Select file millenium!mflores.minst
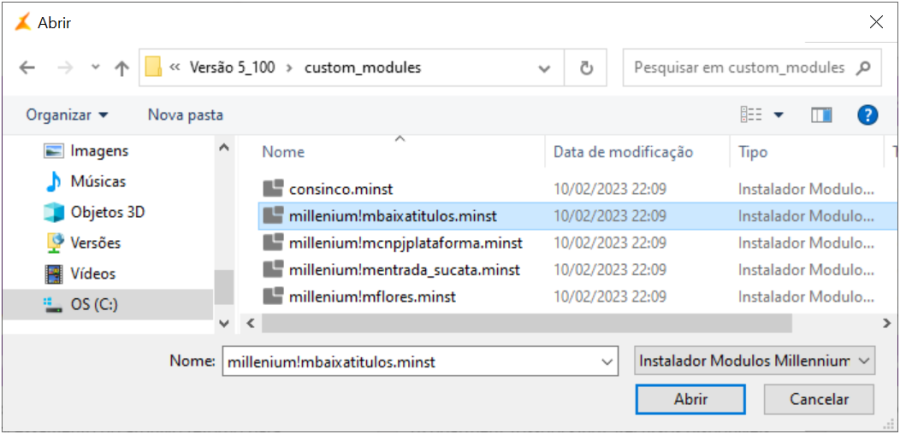The image size is (900, 434). (x=373, y=297)
